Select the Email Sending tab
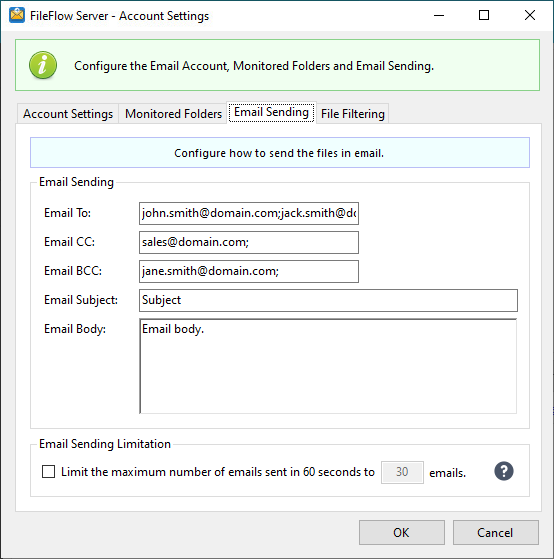 pyautogui.click(x=271, y=112)
